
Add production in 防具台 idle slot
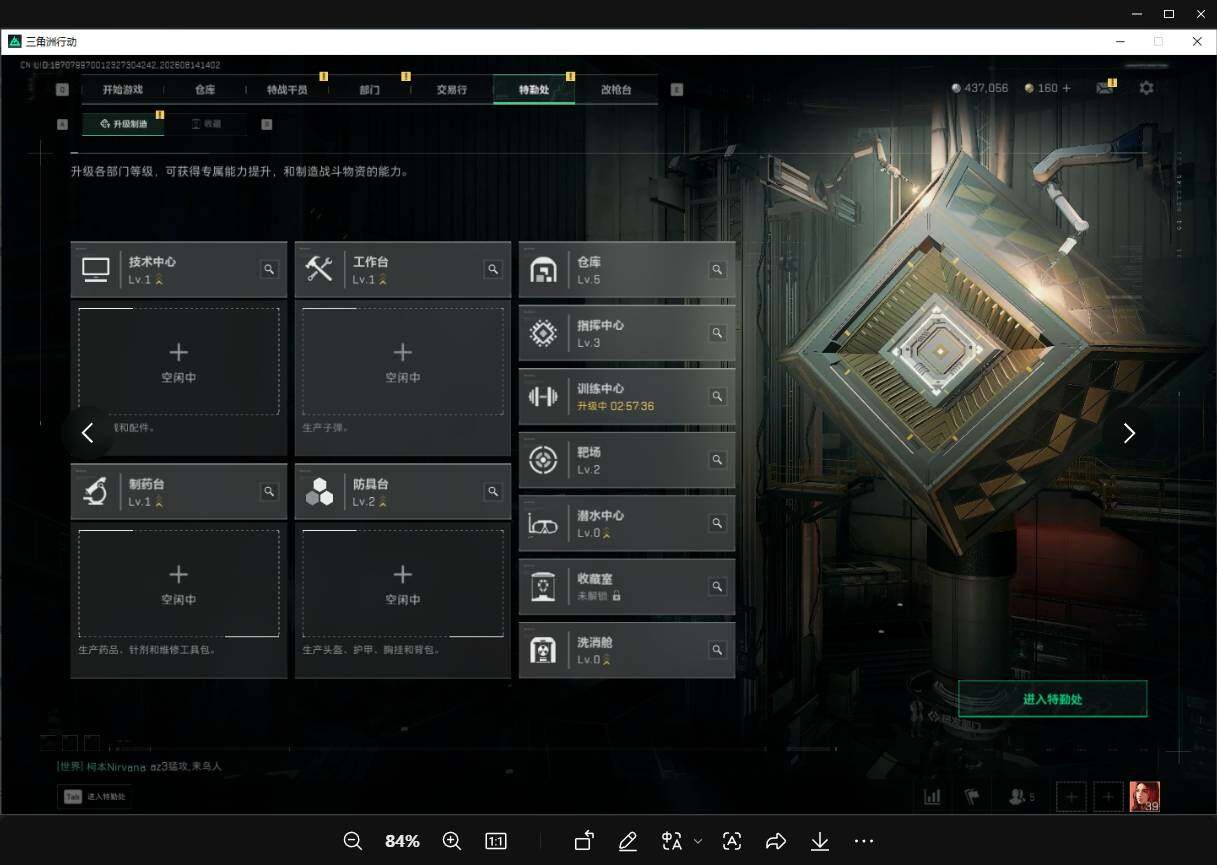tap(403, 583)
